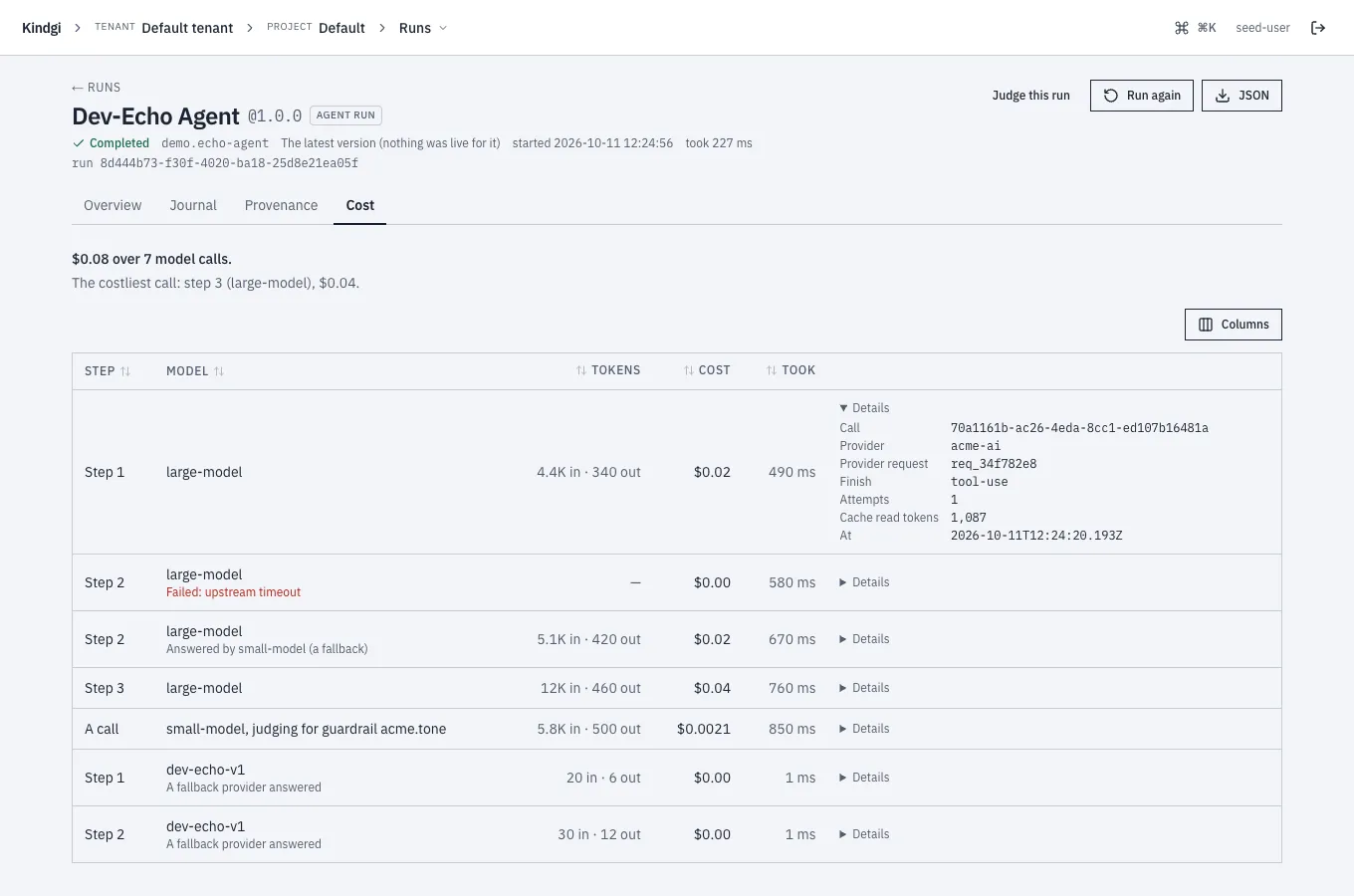Image resolution: width=1354 pixels, height=896 pixels.
Task: Click 'Answered by small-model (a fallback)' note
Action: click(x=267, y=649)
